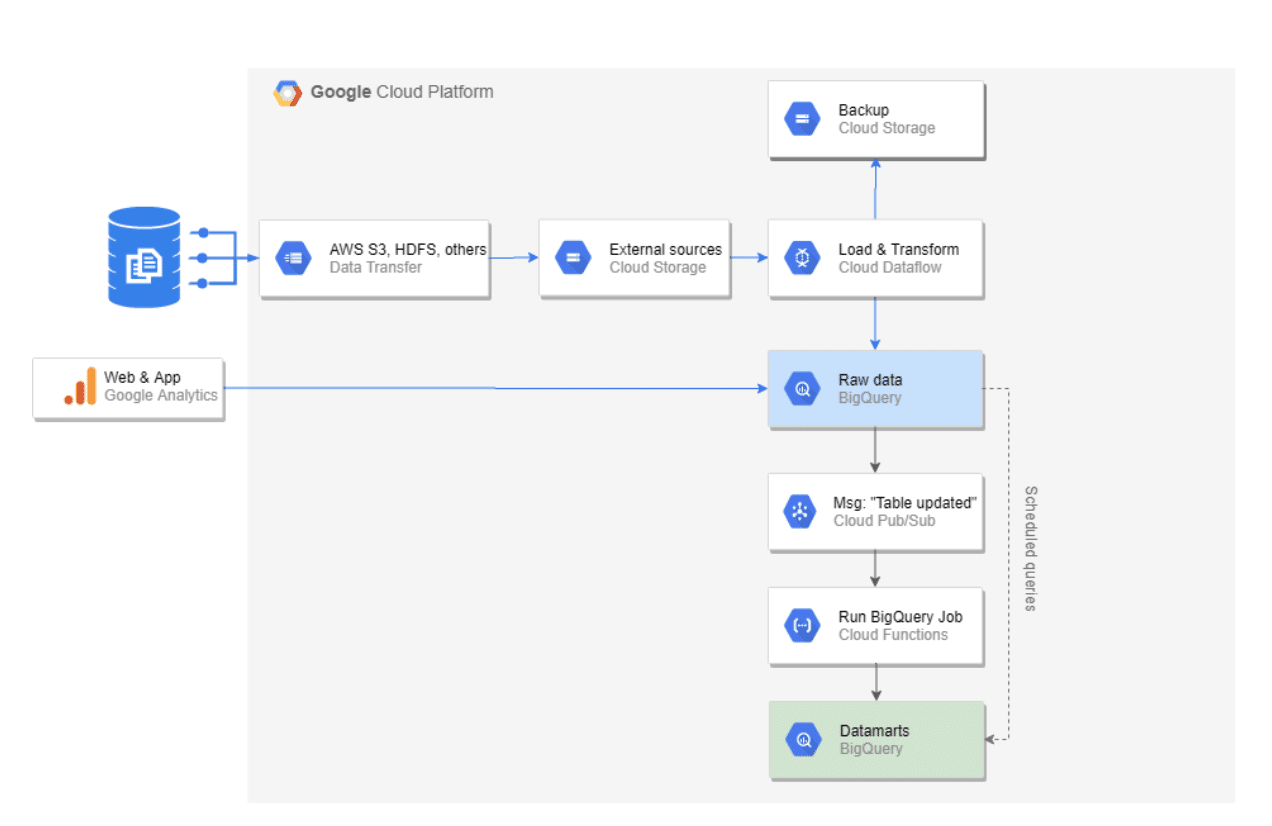Click the "Load & Transform" label text
The height and width of the screenshot is (826, 1272).
pyautogui.click(x=898, y=249)
